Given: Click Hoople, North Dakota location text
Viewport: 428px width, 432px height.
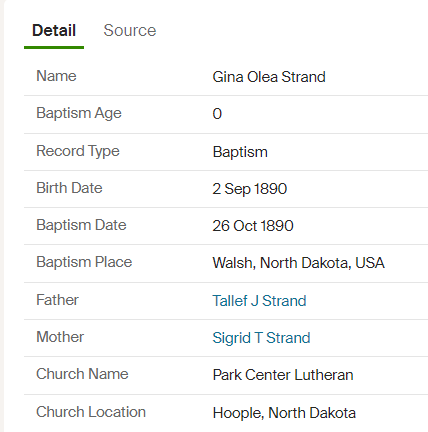Looking at the screenshot, I should point(284,413).
